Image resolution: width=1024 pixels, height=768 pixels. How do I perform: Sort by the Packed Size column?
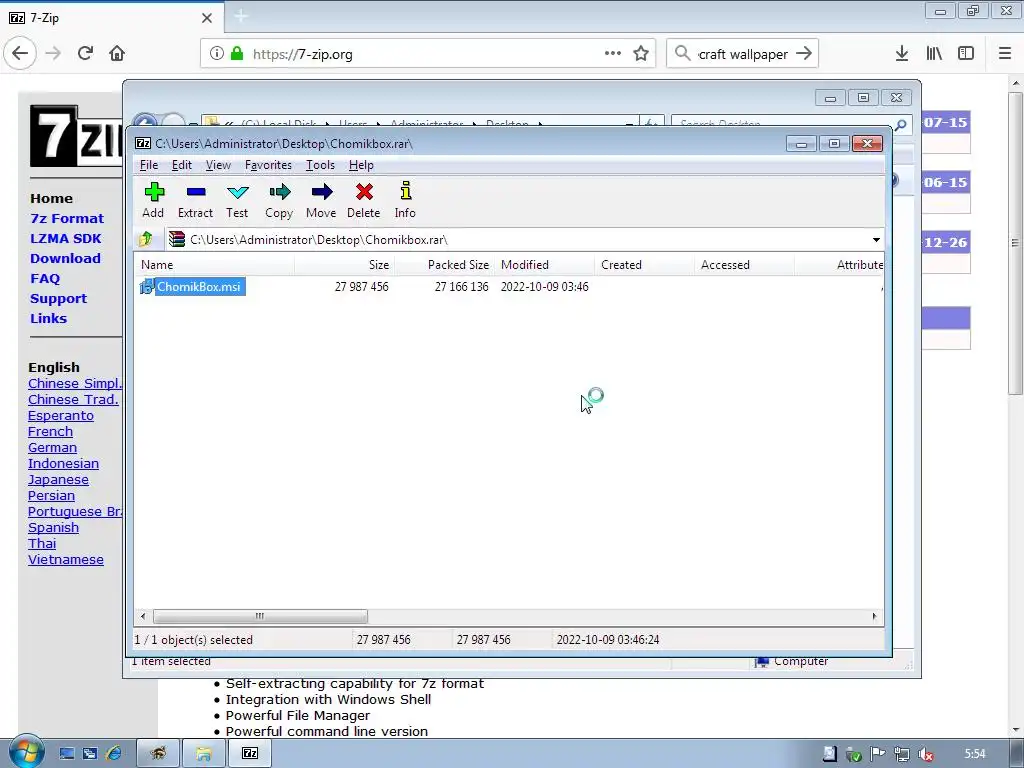[x=444, y=264]
